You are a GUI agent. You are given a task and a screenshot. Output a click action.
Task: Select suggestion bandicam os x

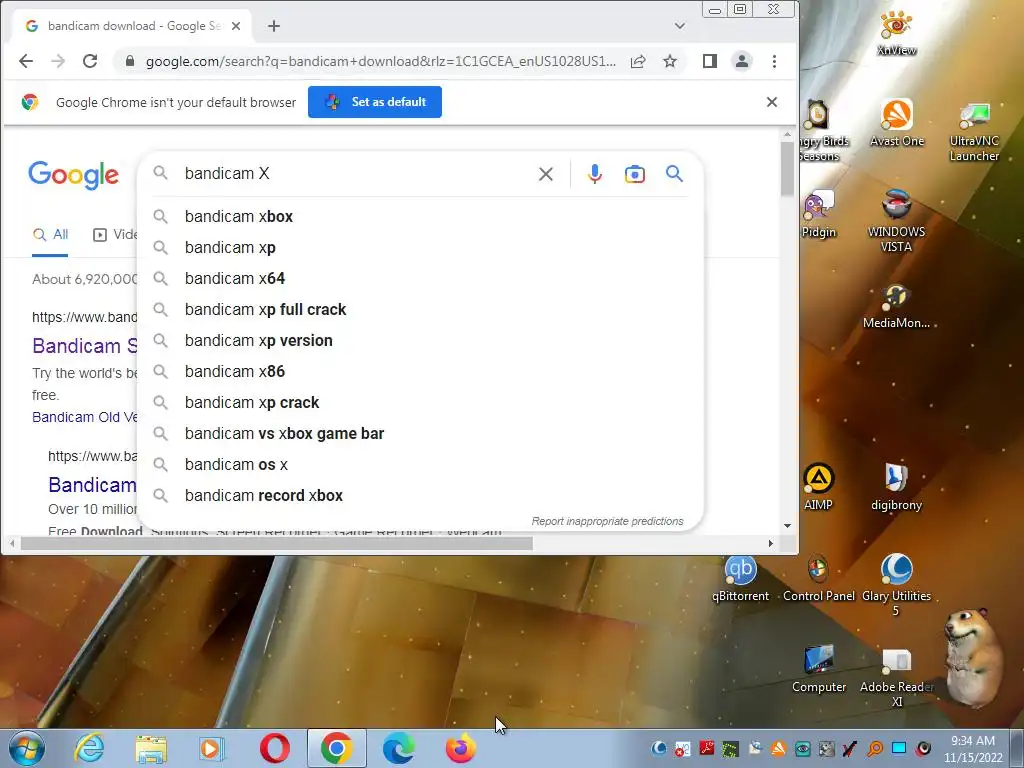pyautogui.click(x=421, y=464)
